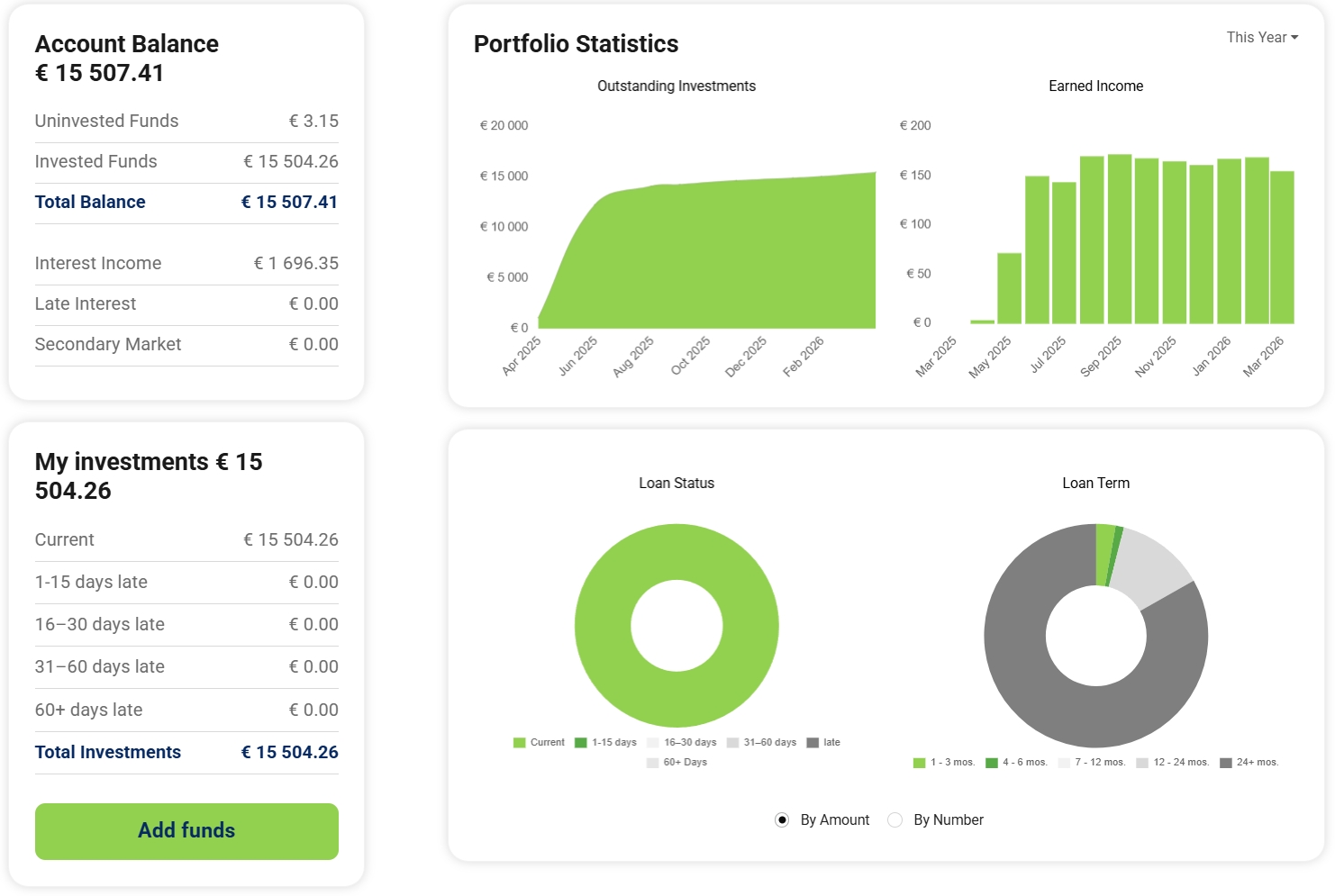Click the Total Investments row label
Image resolution: width=1335 pixels, height=896 pixels.
click(x=108, y=753)
